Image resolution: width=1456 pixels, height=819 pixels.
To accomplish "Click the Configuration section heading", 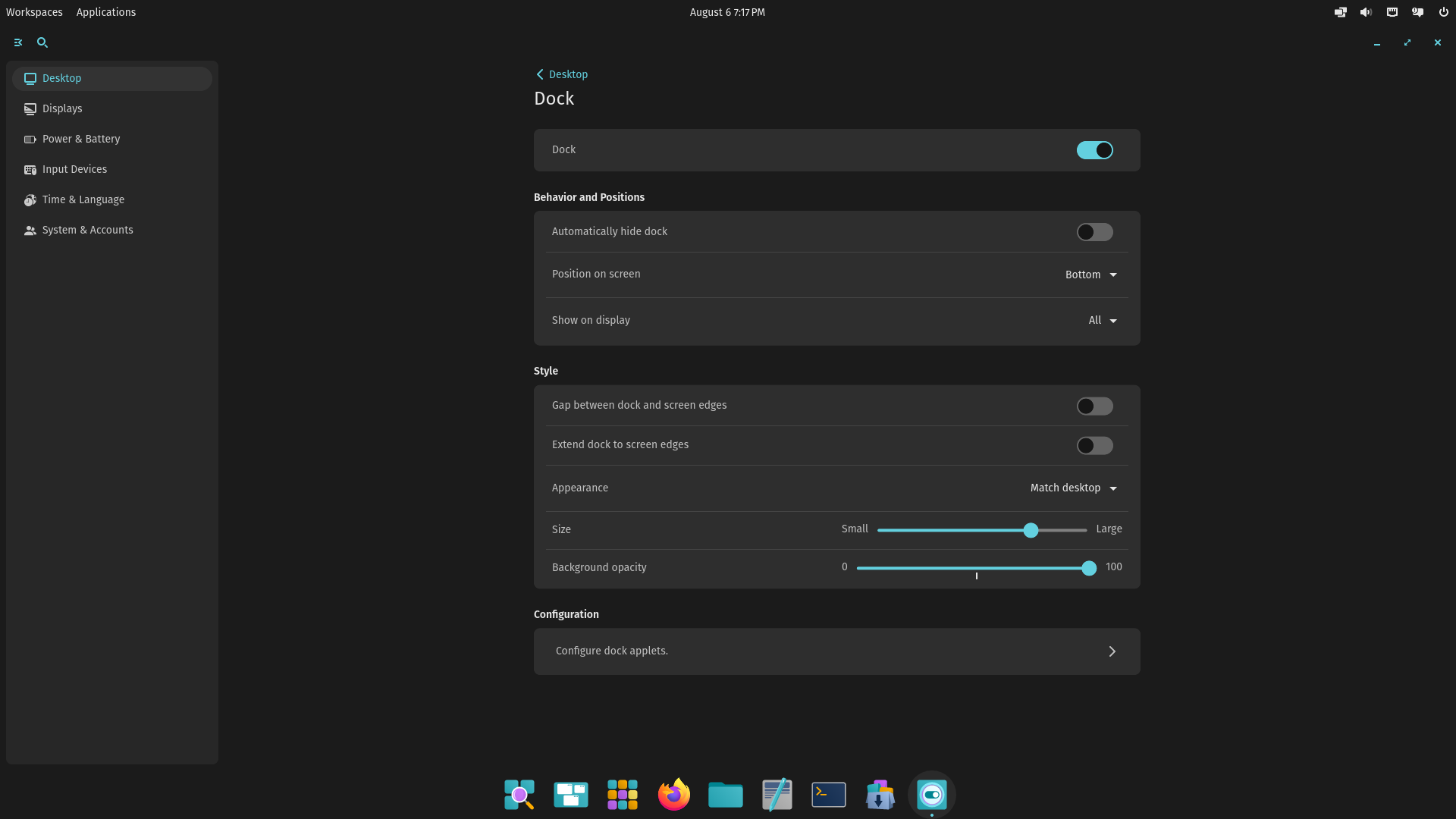I will (x=566, y=614).
